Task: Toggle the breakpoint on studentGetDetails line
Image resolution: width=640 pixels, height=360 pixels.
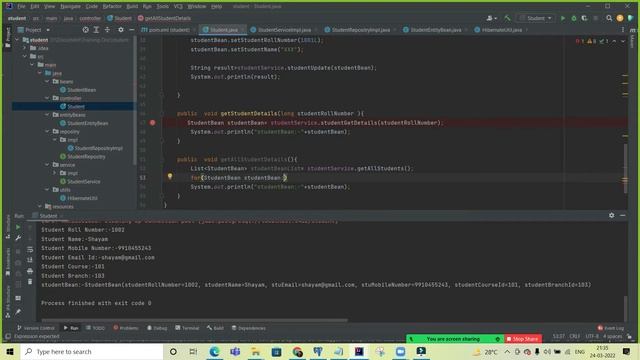Action: 152,122
